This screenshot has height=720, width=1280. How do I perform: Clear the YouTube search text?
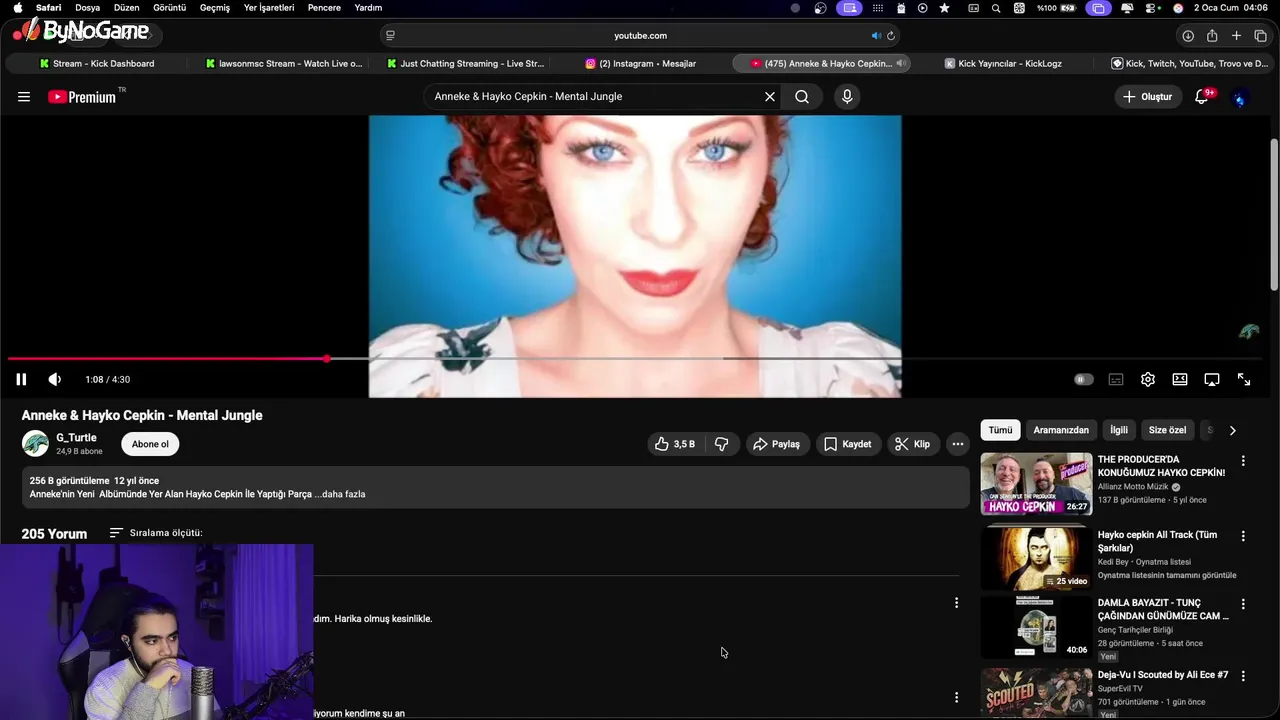pos(770,97)
